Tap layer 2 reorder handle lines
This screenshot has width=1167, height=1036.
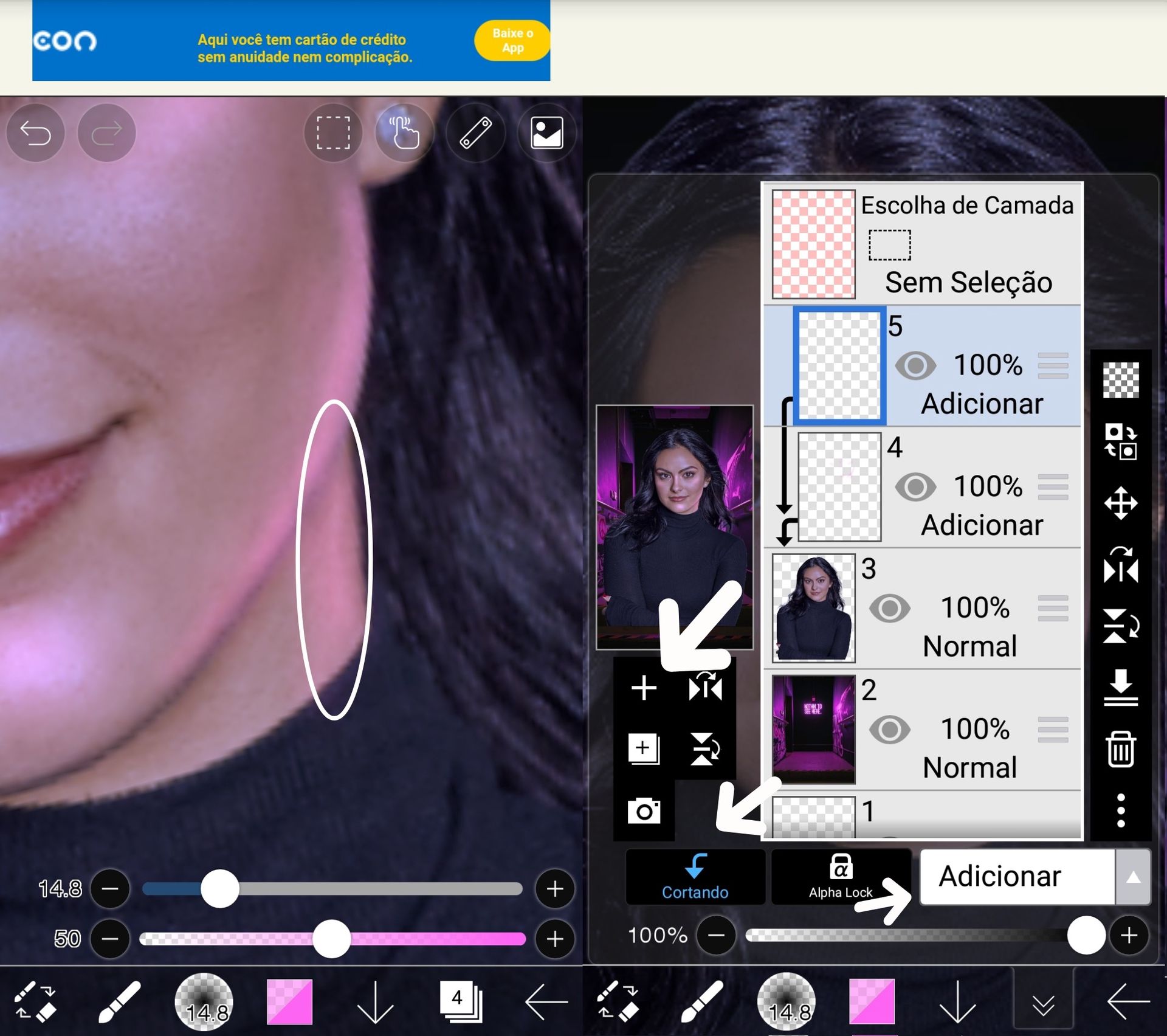point(1053,730)
